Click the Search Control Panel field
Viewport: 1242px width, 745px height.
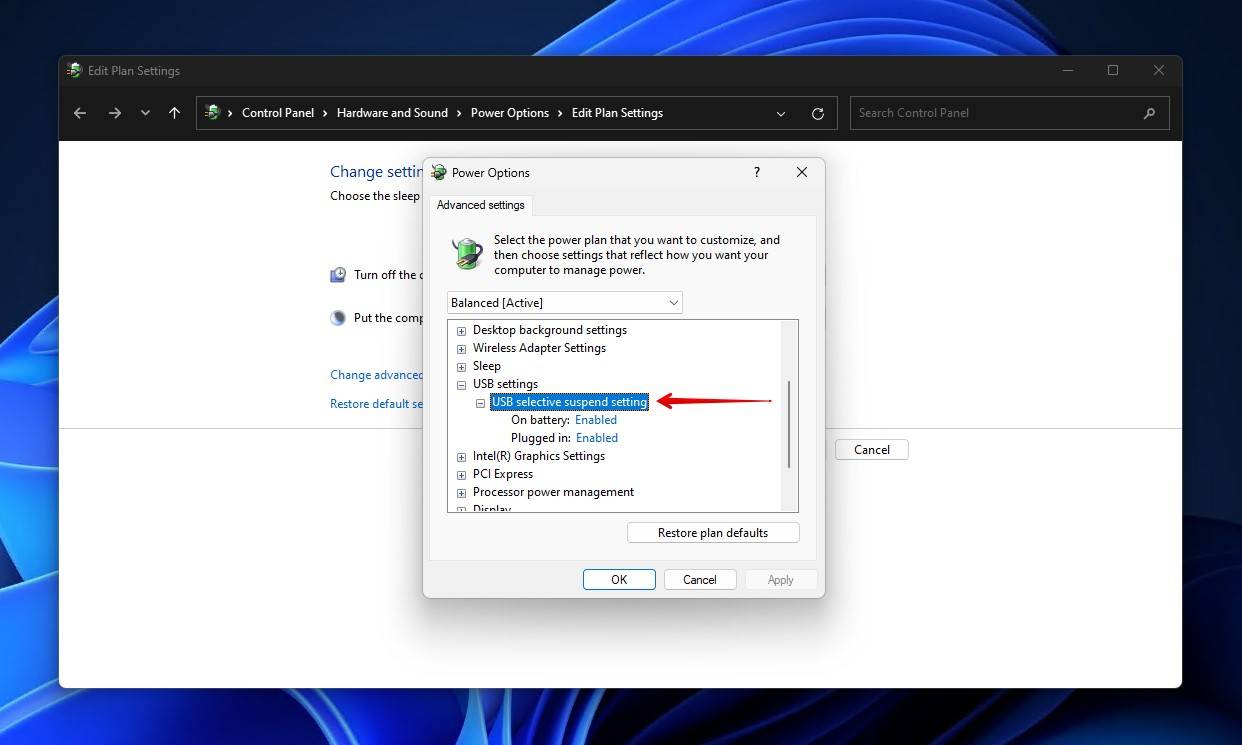click(1009, 113)
